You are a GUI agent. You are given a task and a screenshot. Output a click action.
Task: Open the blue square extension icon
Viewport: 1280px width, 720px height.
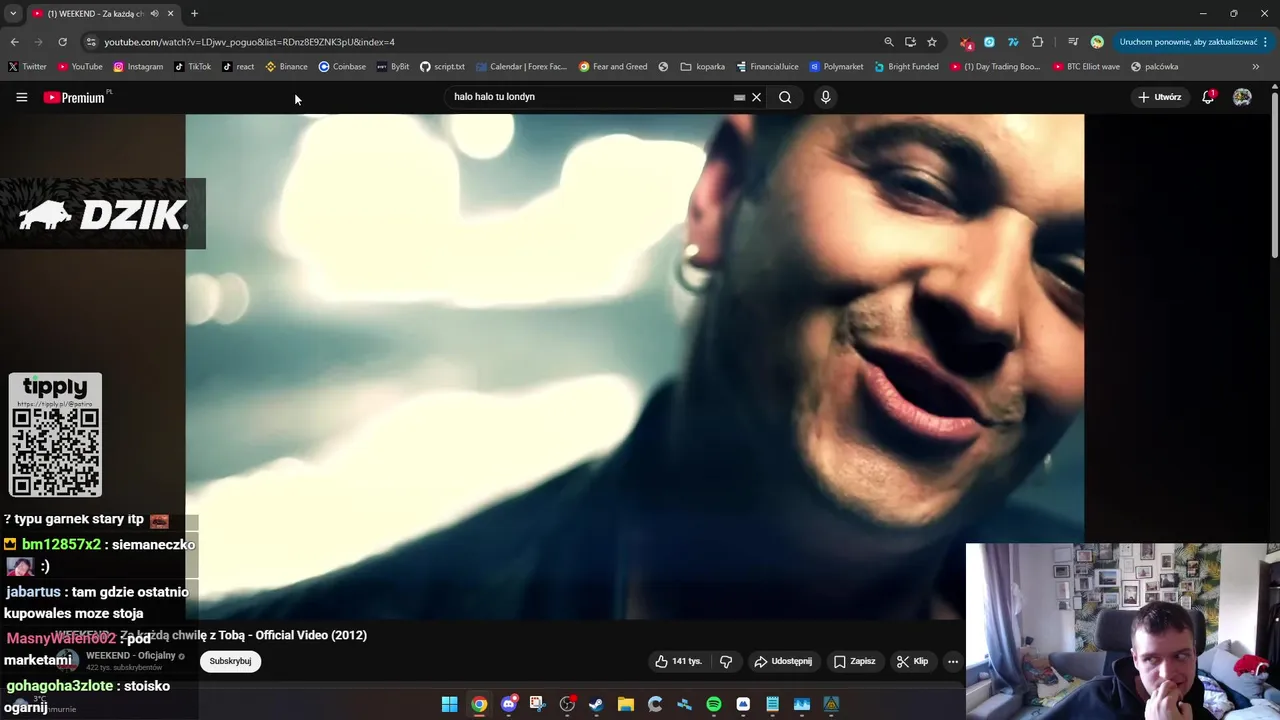pos(989,42)
